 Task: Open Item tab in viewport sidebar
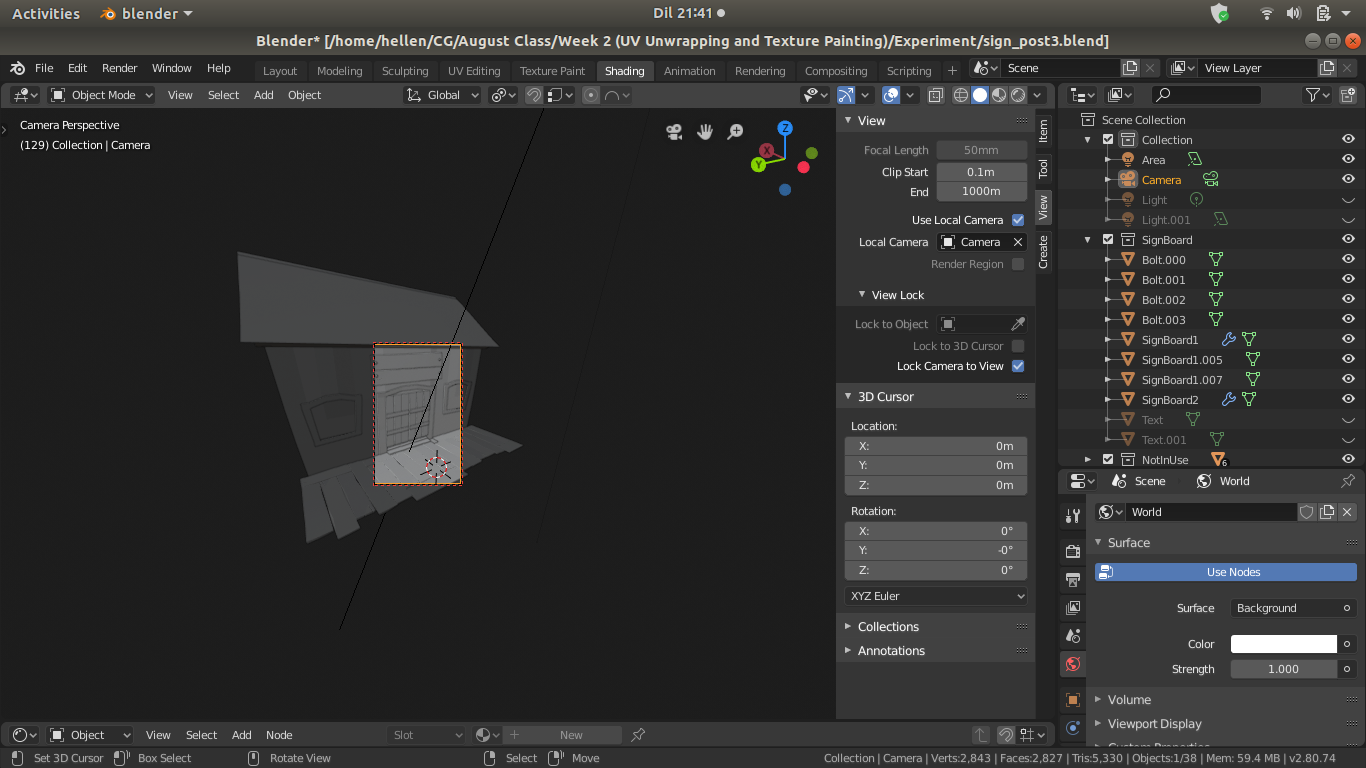[1043, 131]
